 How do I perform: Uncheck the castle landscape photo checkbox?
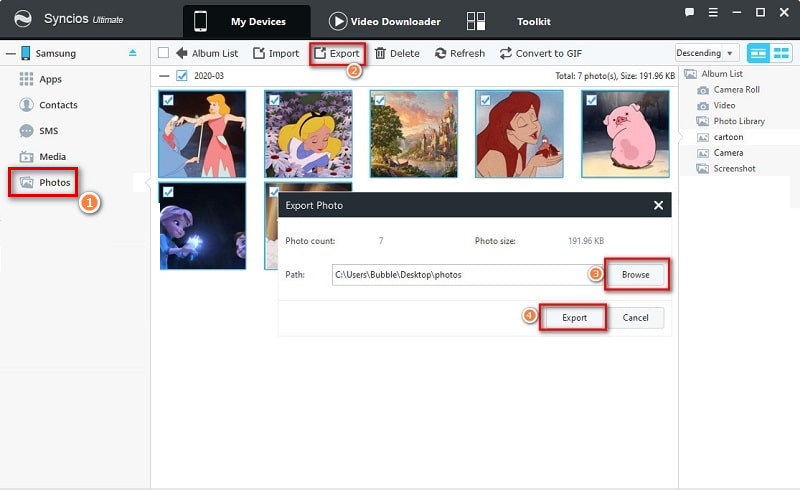pos(380,100)
